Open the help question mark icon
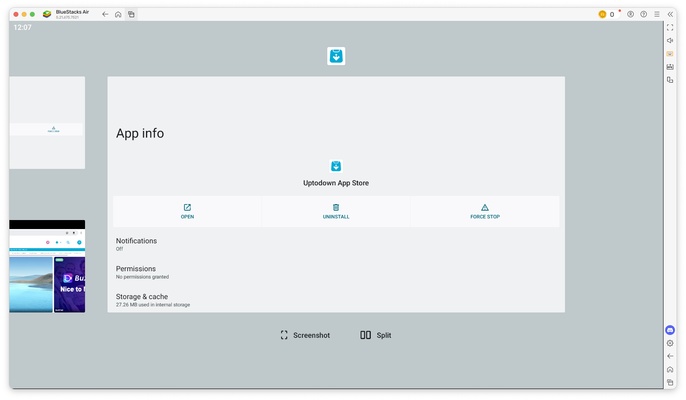This screenshot has width=686, height=400. 644,14
